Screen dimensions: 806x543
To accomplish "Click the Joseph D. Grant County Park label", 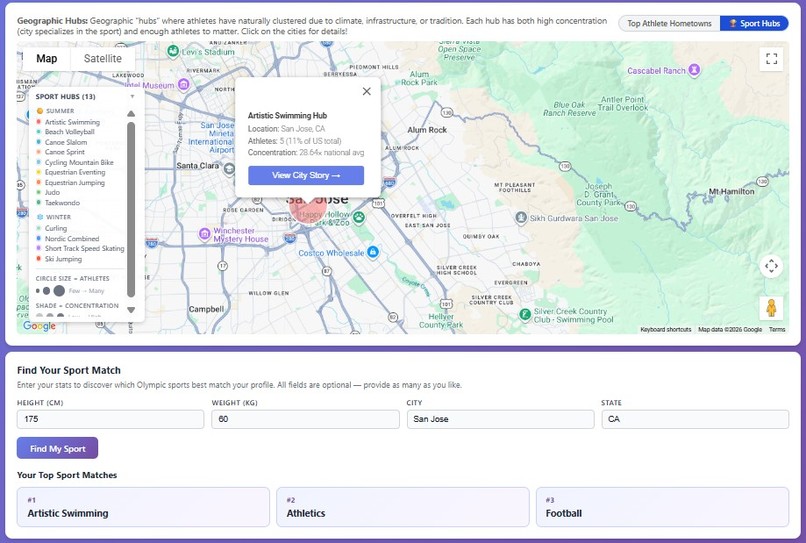I will pyautogui.click(x=598, y=194).
